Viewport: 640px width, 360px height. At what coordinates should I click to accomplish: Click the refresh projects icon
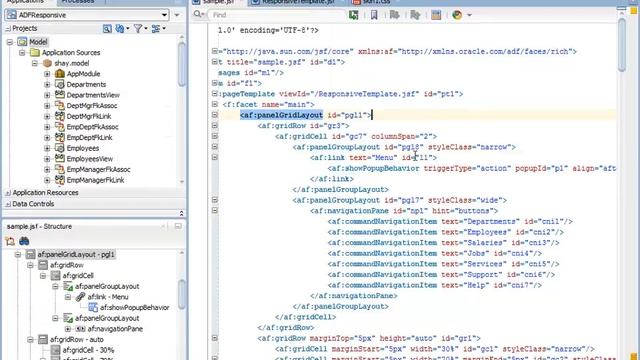120,29
